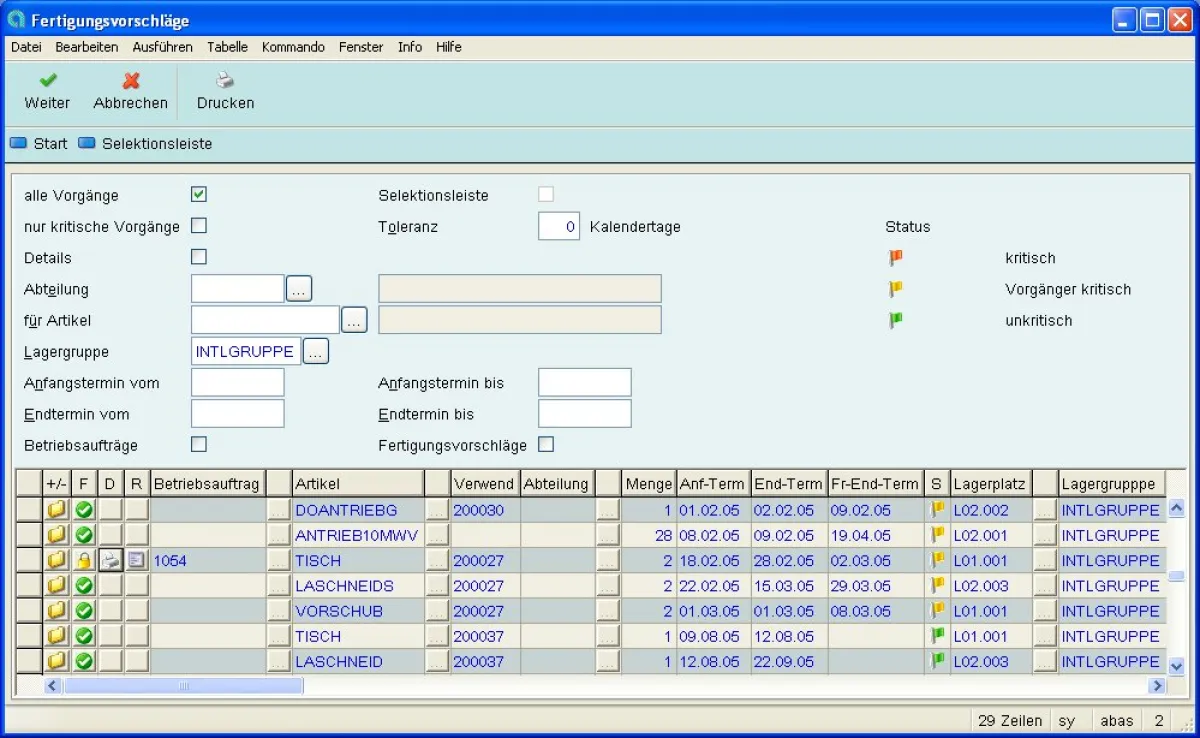Tick the Fertigungsvorschläge checkbox
The height and width of the screenshot is (738, 1200).
pyautogui.click(x=546, y=444)
